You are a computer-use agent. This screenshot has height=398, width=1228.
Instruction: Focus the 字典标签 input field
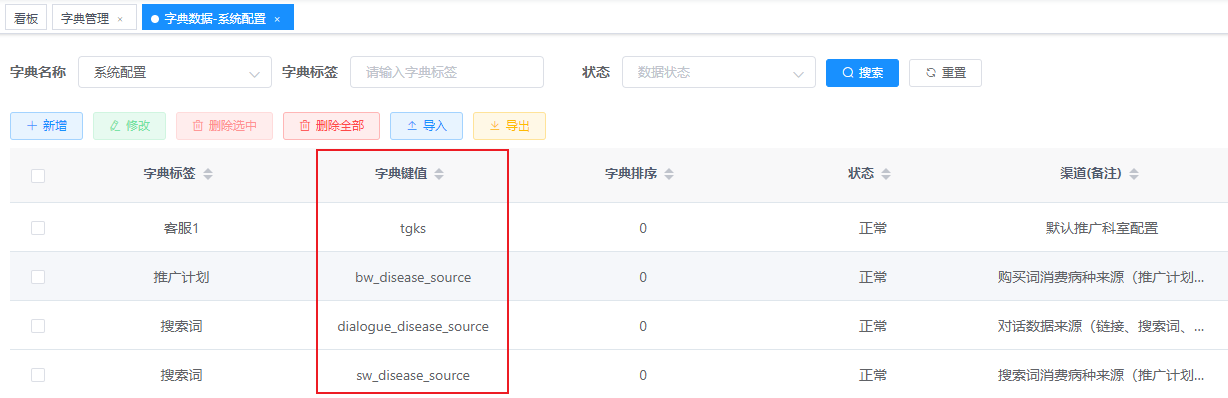[447, 72]
